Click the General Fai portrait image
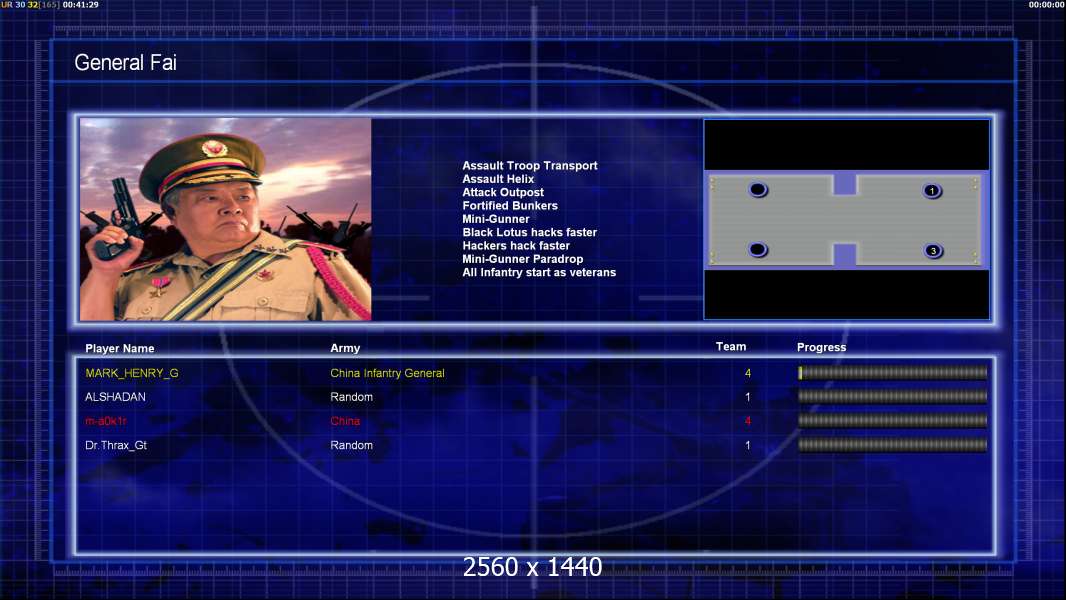 coord(225,219)
